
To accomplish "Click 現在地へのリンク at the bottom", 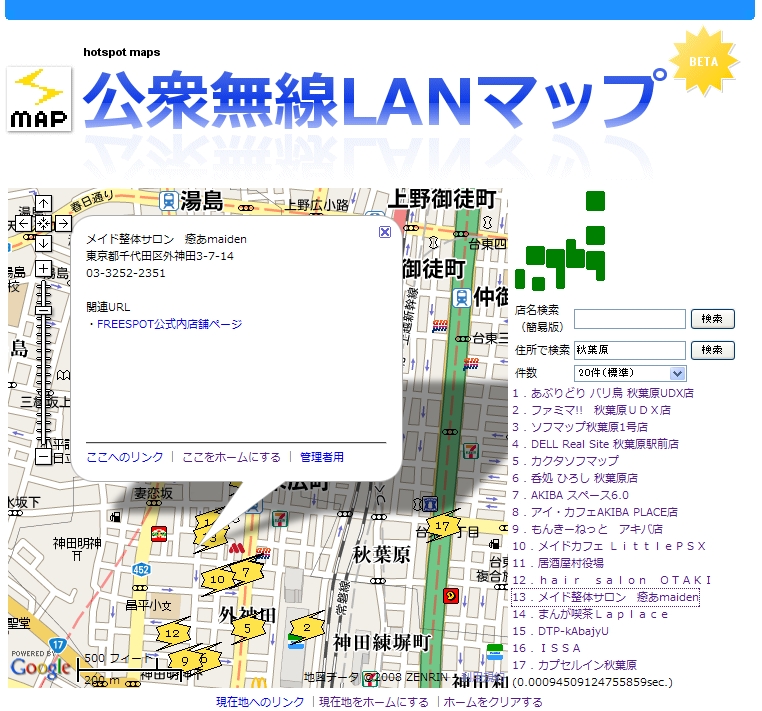I will point(260,702).
